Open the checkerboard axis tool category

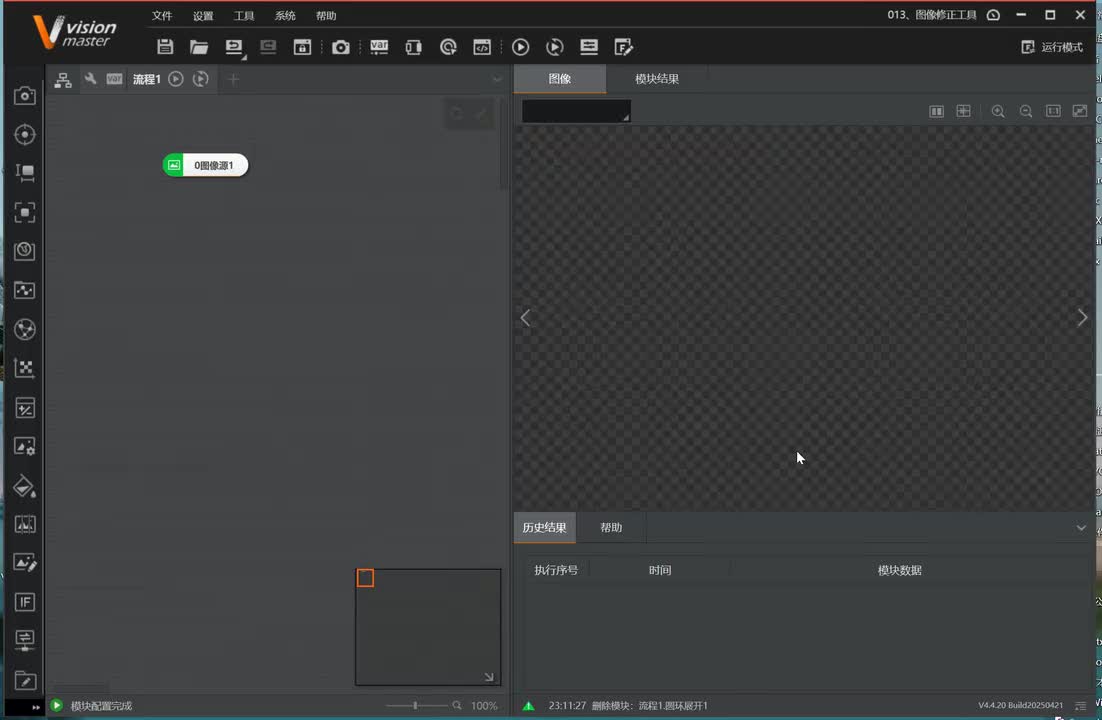tap(25, 368)
